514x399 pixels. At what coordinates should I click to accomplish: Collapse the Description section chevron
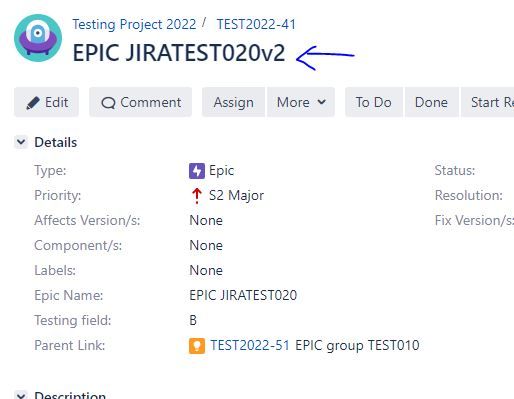(x=21, y=395)
